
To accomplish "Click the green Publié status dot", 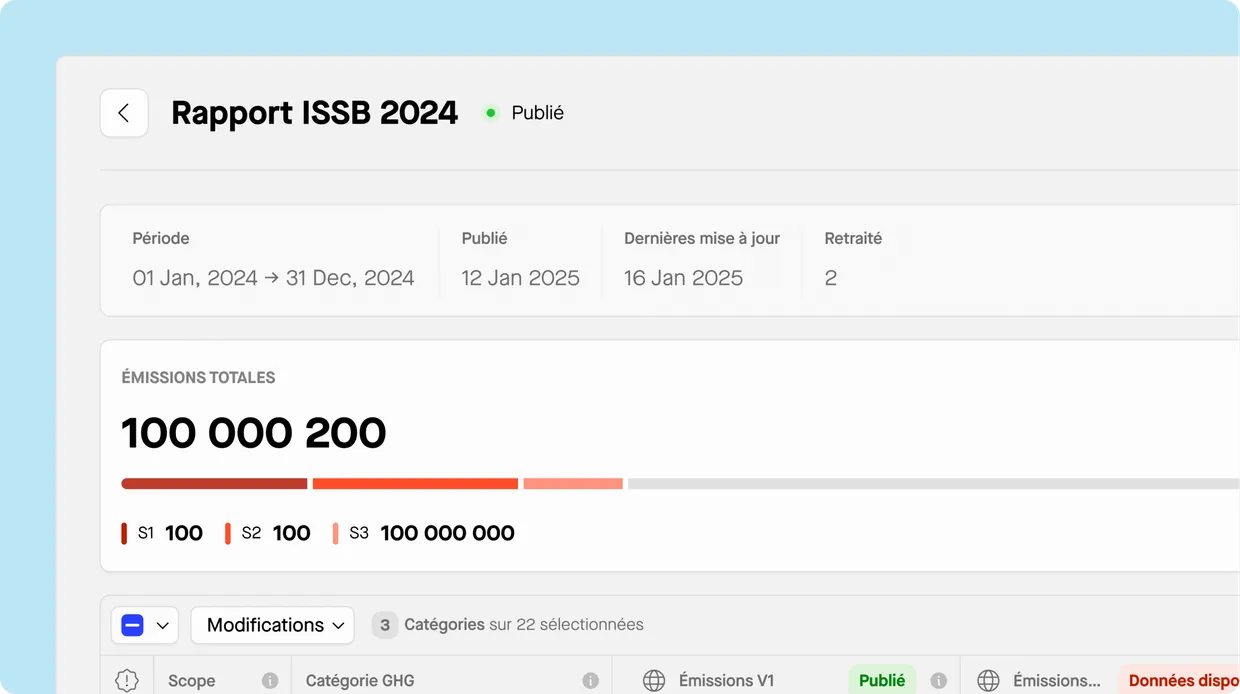I will click(490, 113).
